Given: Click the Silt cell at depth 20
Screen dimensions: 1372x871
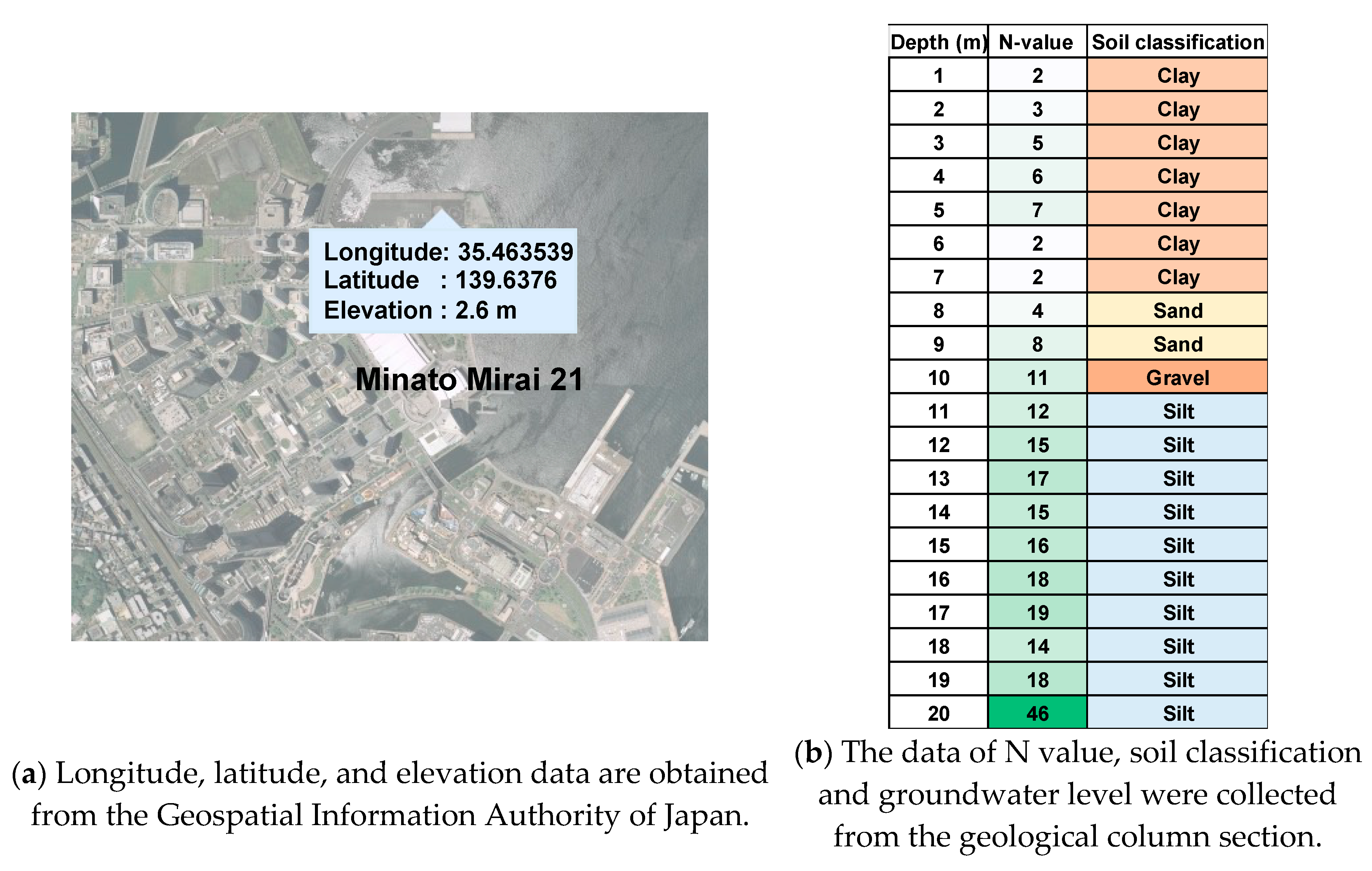Looking at the screenshot, I should tap(1177, 713).
